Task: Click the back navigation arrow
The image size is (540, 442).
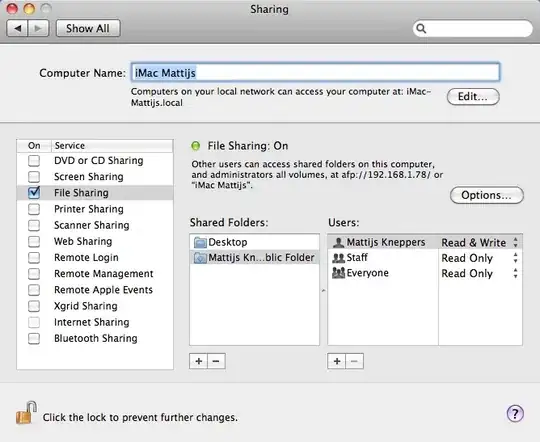Action: pyautogui.click(x=17, y=28)
